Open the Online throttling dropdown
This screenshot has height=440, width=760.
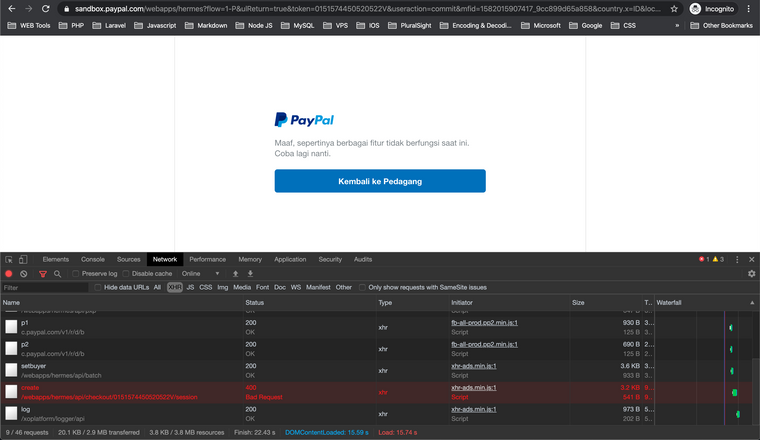200,273
